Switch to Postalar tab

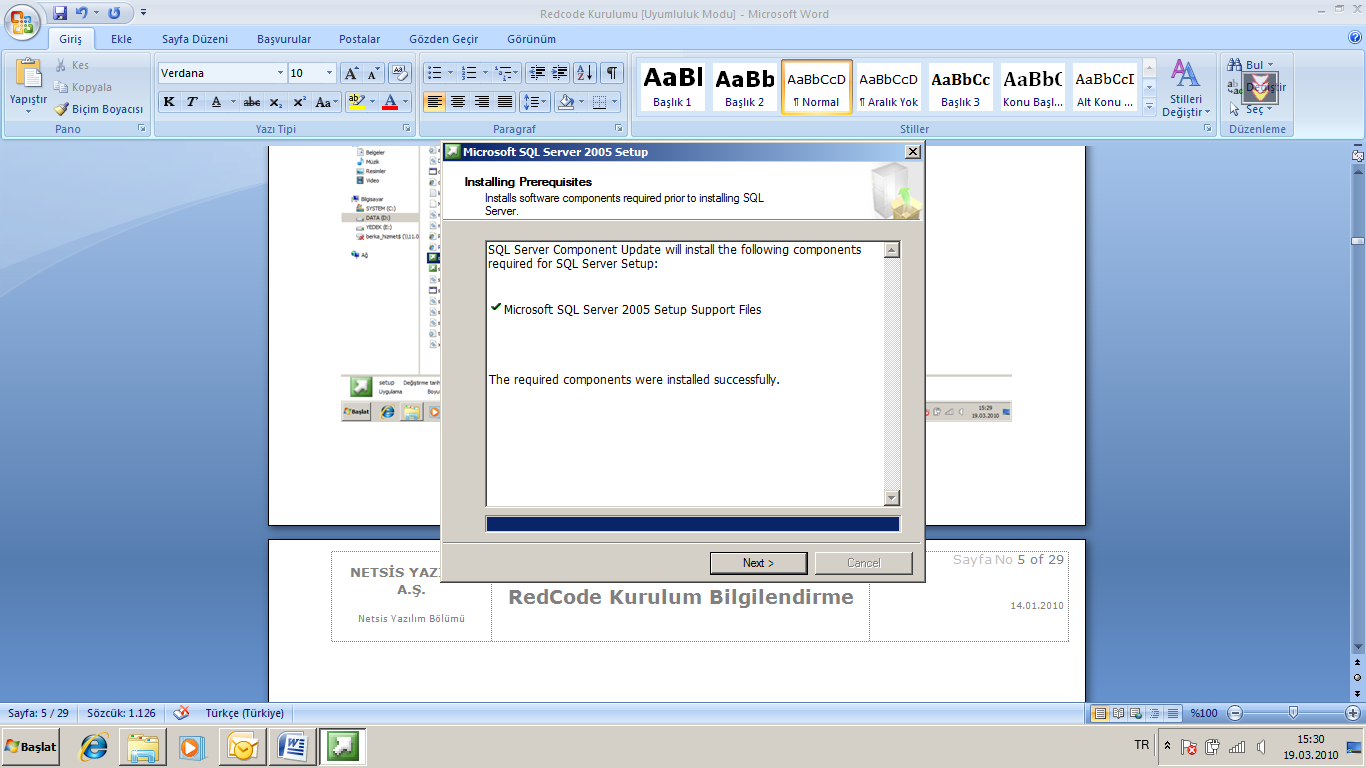(x=359, y=39)
